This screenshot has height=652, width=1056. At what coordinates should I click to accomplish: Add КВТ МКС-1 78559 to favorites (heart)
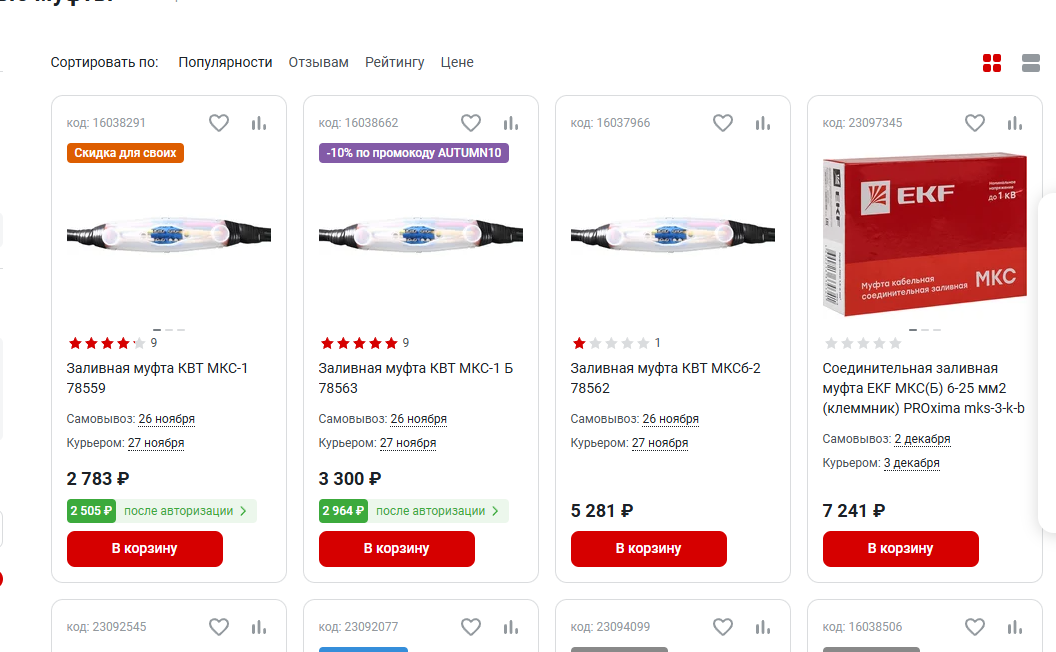click(x=219, y=123)
